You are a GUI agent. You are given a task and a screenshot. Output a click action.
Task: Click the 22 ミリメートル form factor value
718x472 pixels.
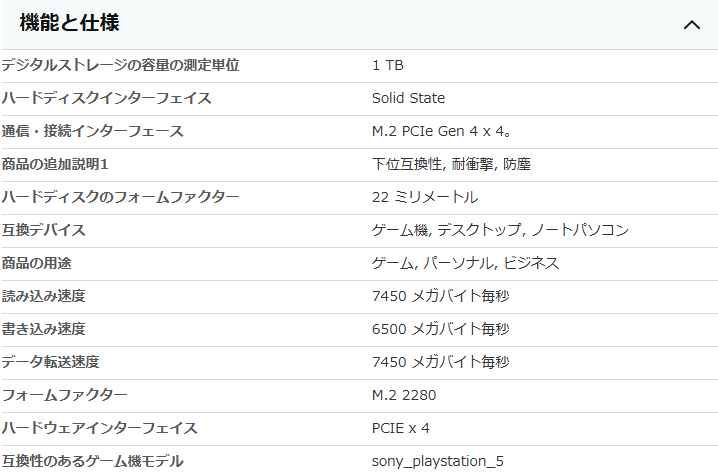click(425, 197)
